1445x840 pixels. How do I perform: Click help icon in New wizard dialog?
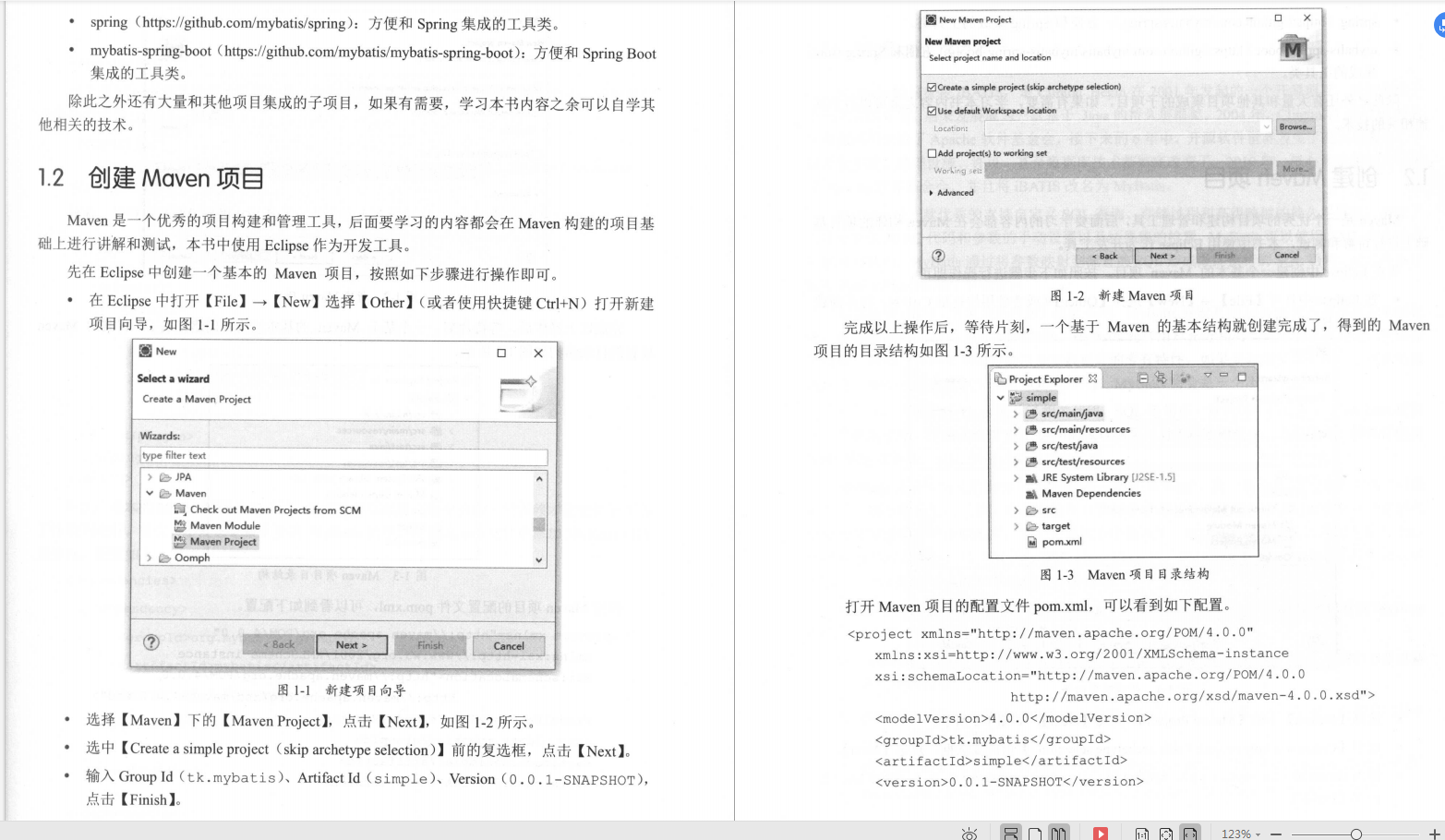151,642
